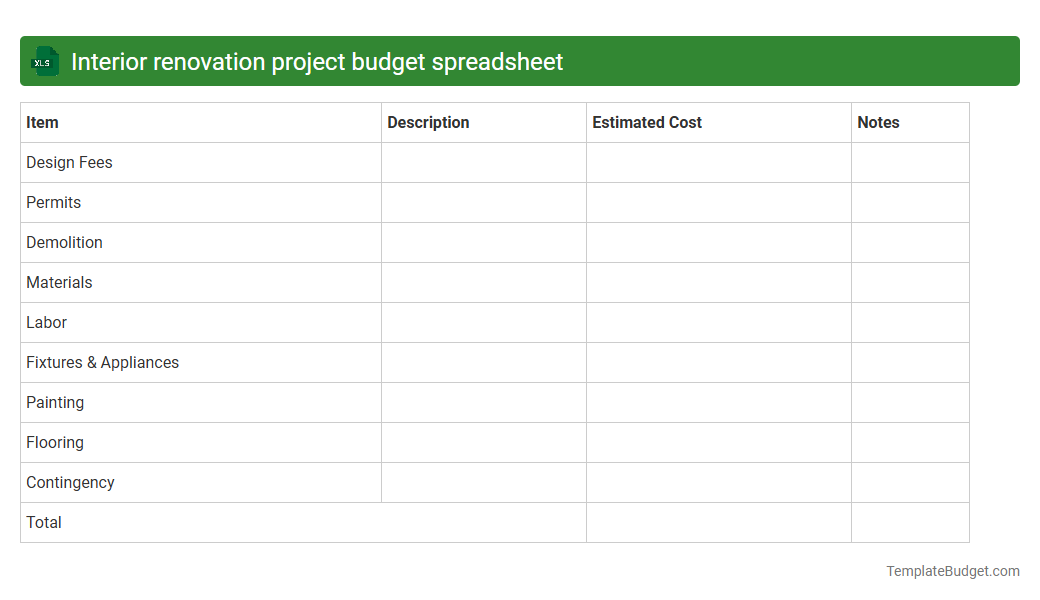Open the TemplateBudget.com link
The image size is (1040, 600).
(x=952, y=571)
